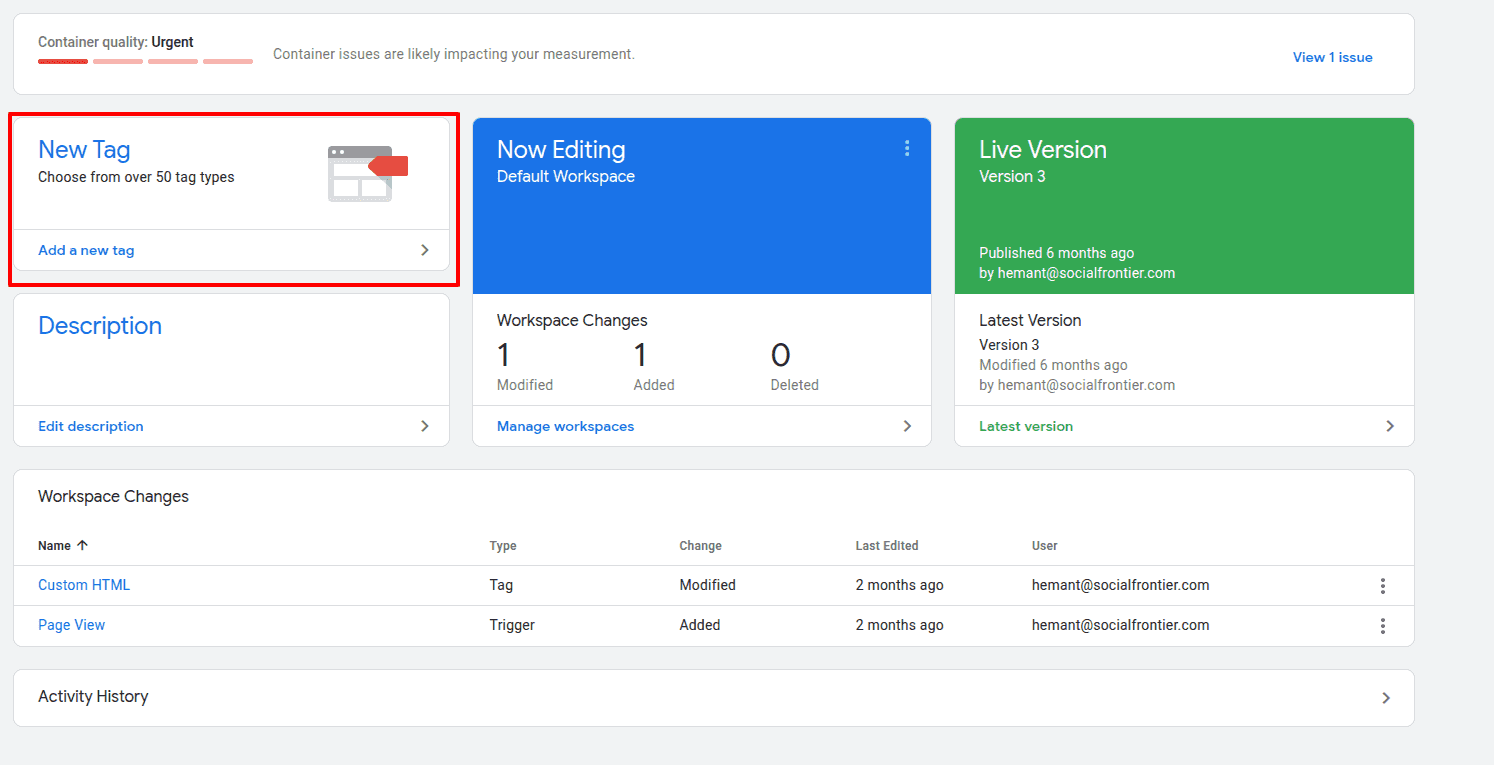Screen dimensions: 1494x765
Task: Open the Now Editing card options menu
Action: 907,148
